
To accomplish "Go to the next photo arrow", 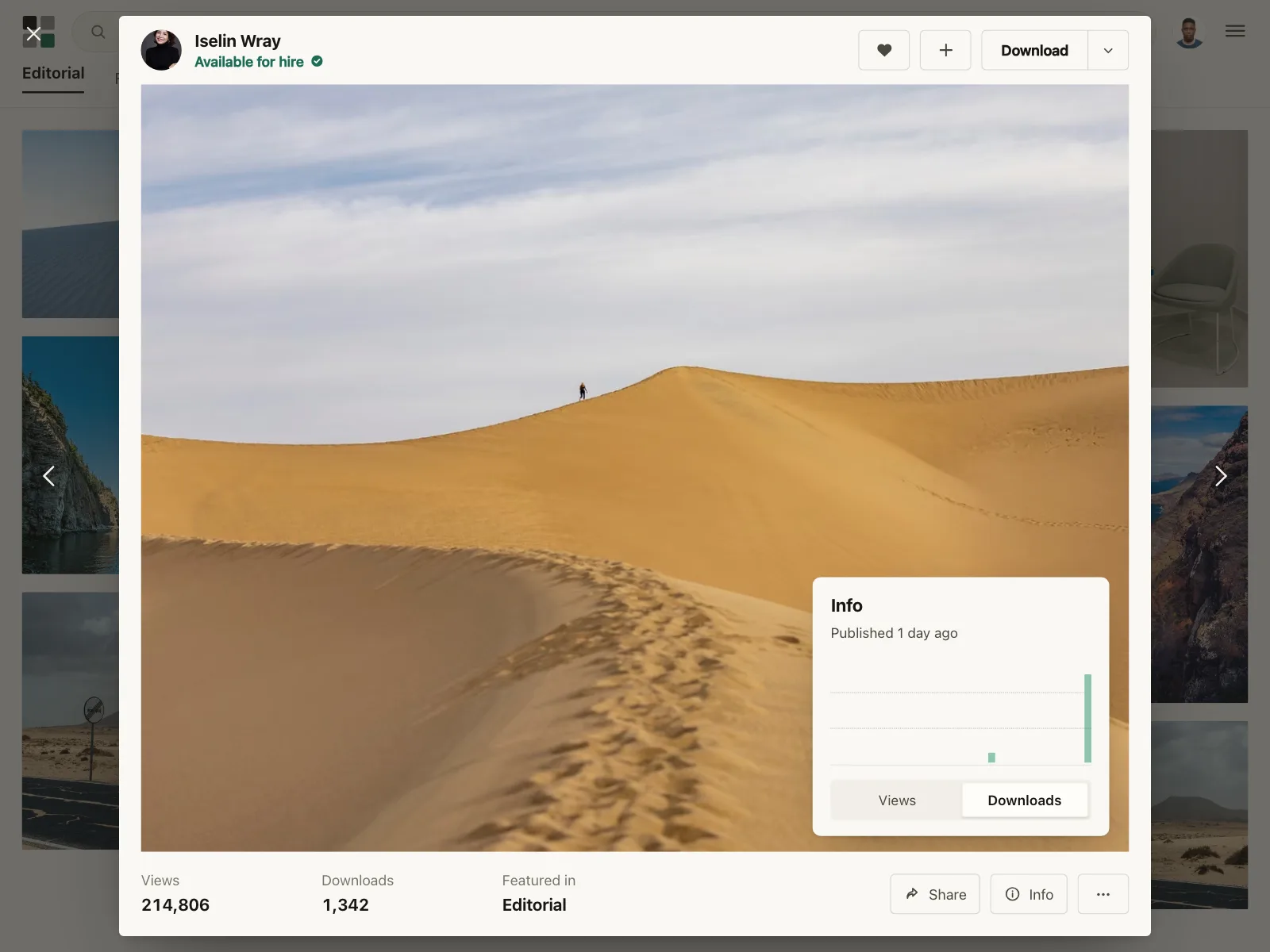I will (1221, 476).
